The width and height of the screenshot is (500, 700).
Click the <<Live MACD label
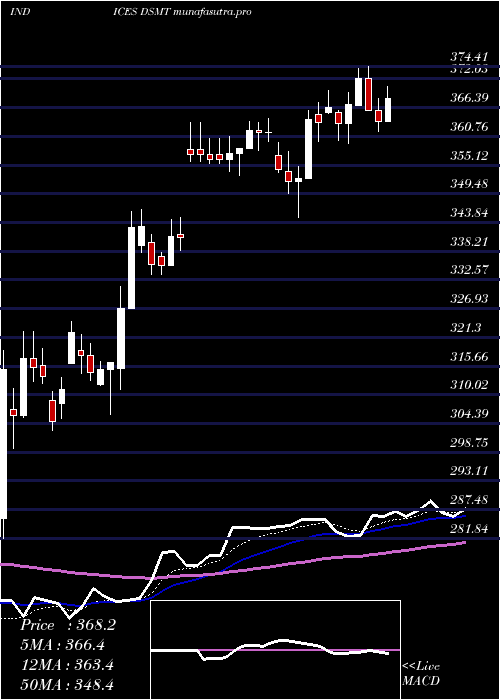(x=421, y=674)
